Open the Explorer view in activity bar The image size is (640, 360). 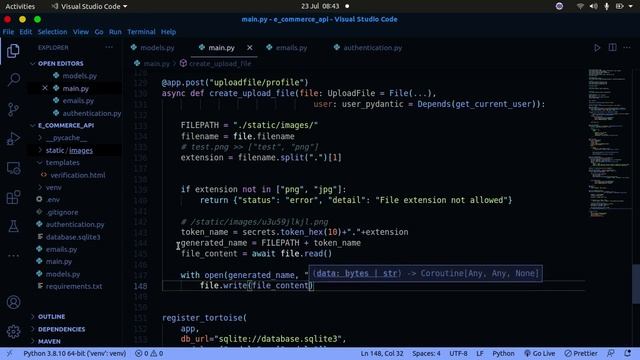click(13, 51)
